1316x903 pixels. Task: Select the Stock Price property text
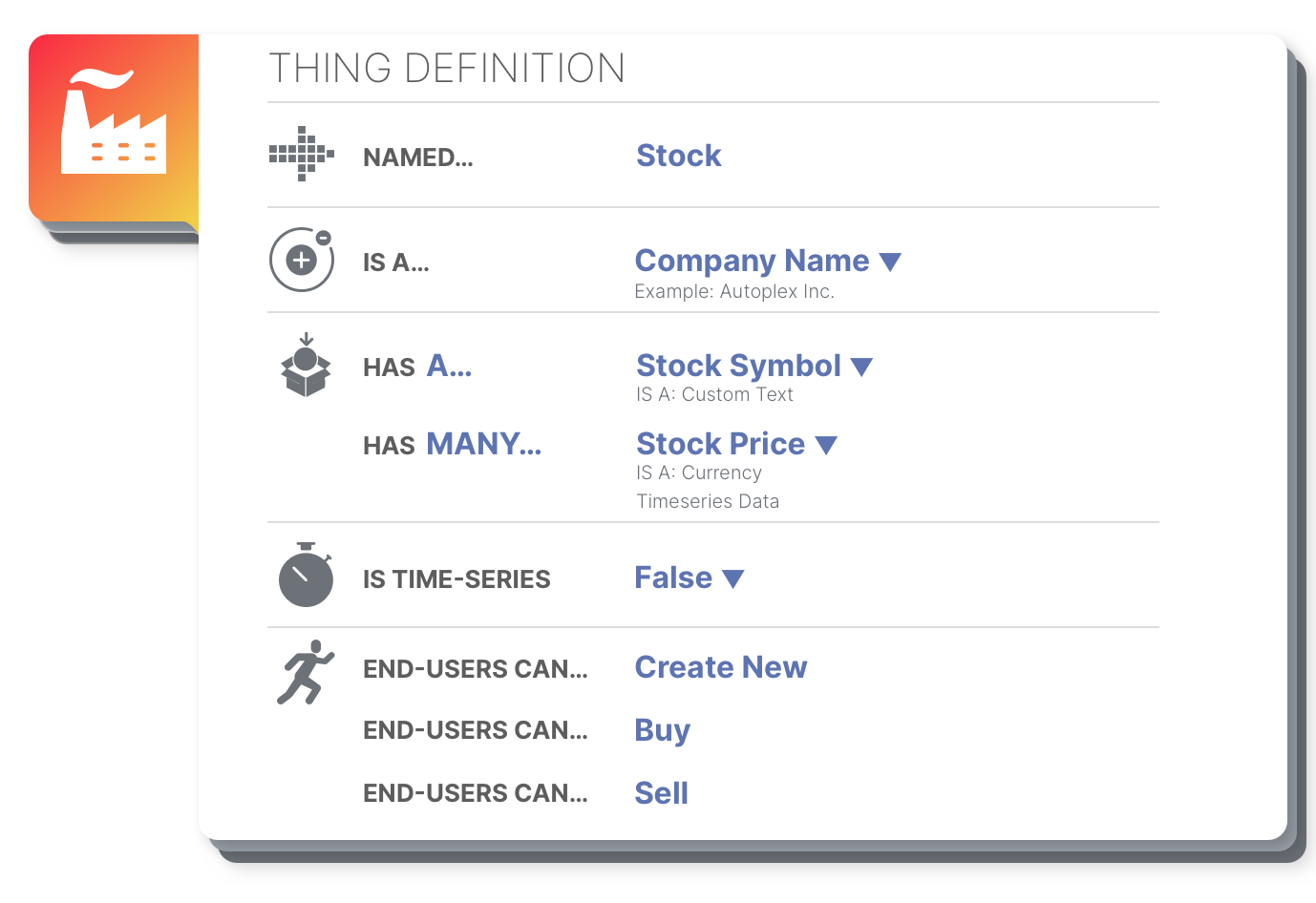pos(721,444)
